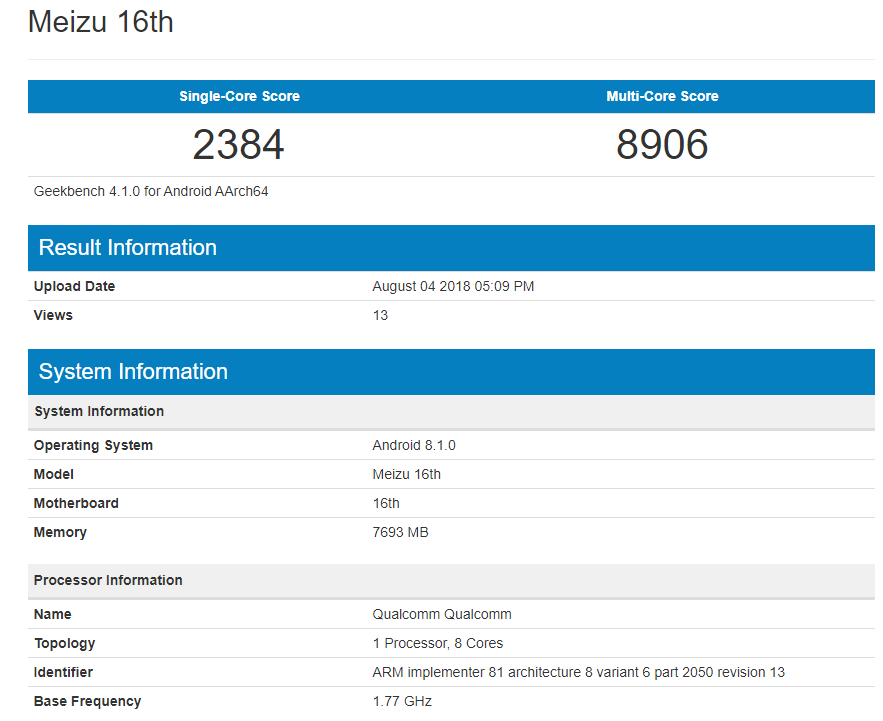Click the 1.77 GHz base frequency value
Viewport: 883px width, 721px height.
402,701
